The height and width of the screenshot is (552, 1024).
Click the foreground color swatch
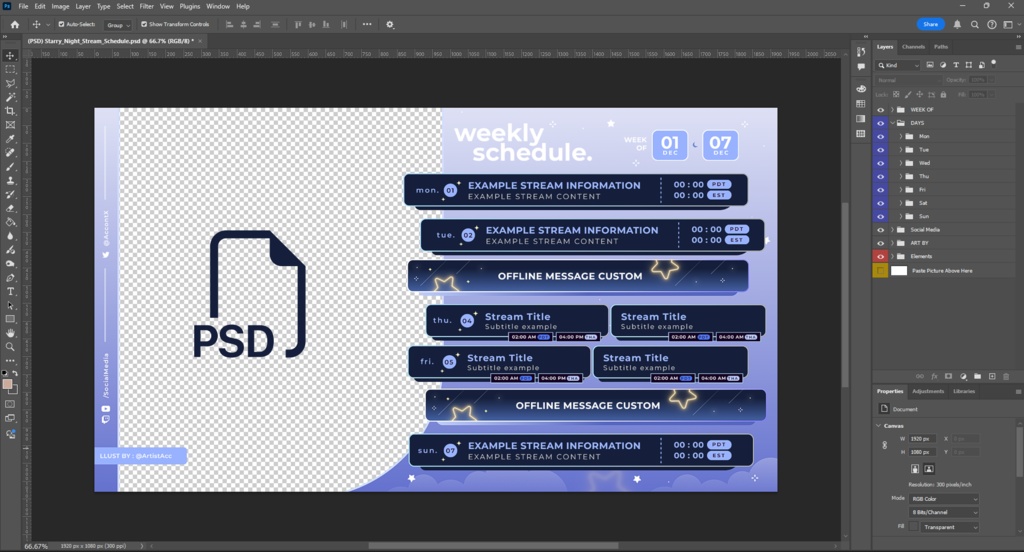(8, 384)
